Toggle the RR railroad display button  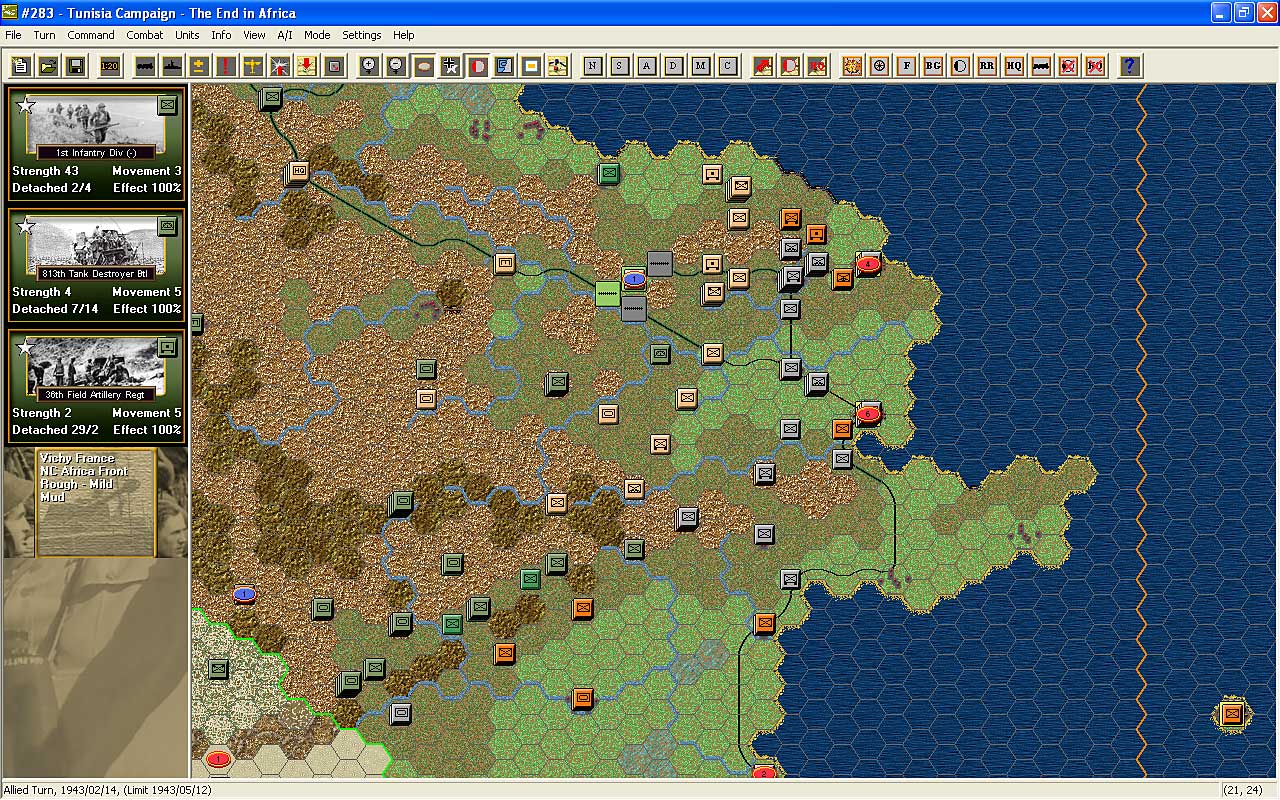click(x=987, y=66)
